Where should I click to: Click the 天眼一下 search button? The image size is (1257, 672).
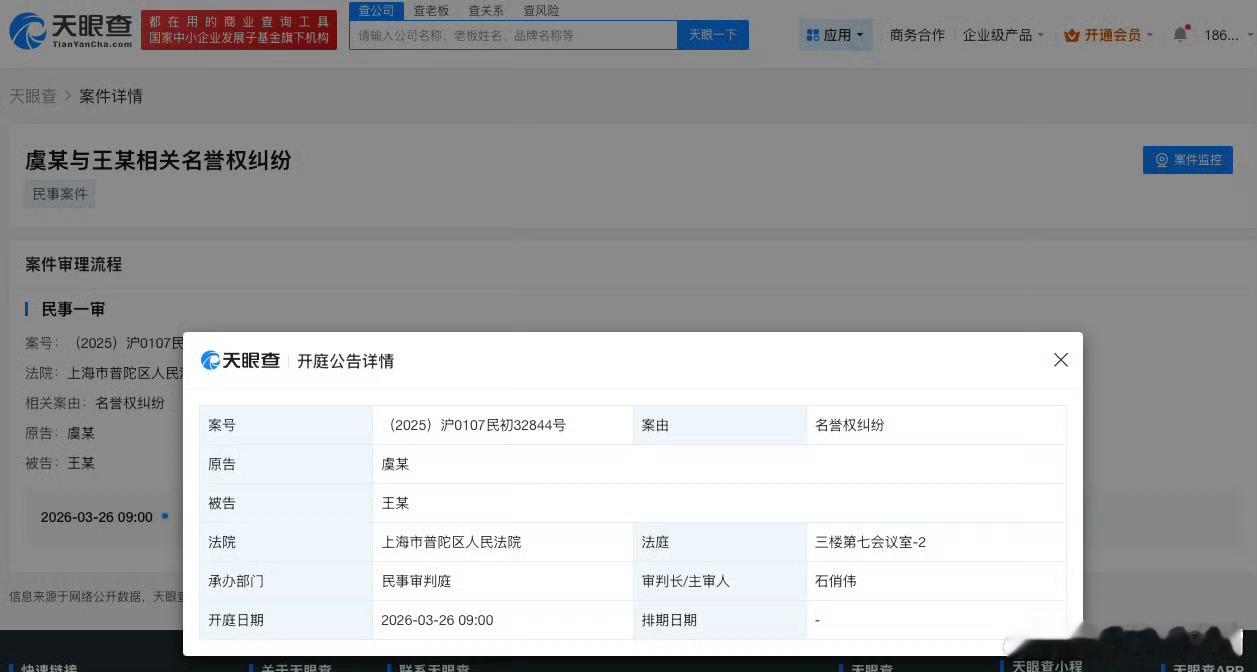coord(712,35)
